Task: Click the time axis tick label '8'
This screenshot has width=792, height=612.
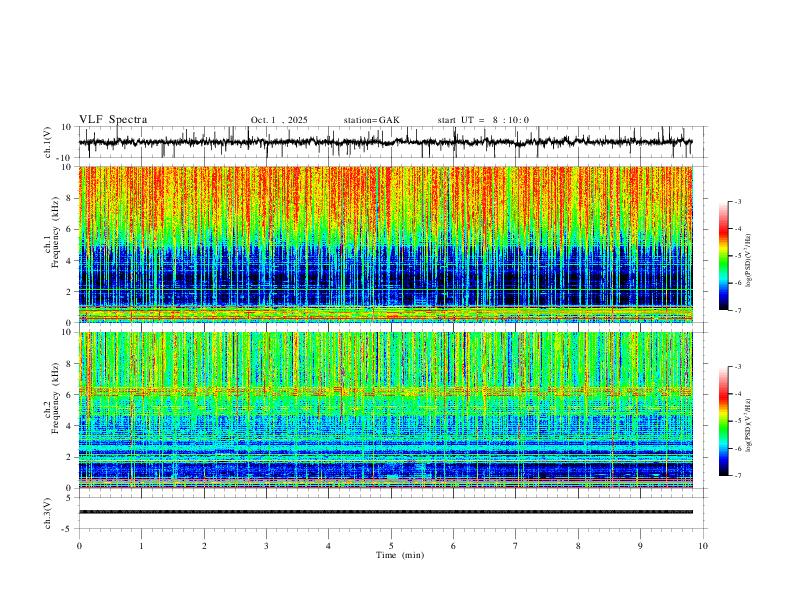Action: coord(578,546)
